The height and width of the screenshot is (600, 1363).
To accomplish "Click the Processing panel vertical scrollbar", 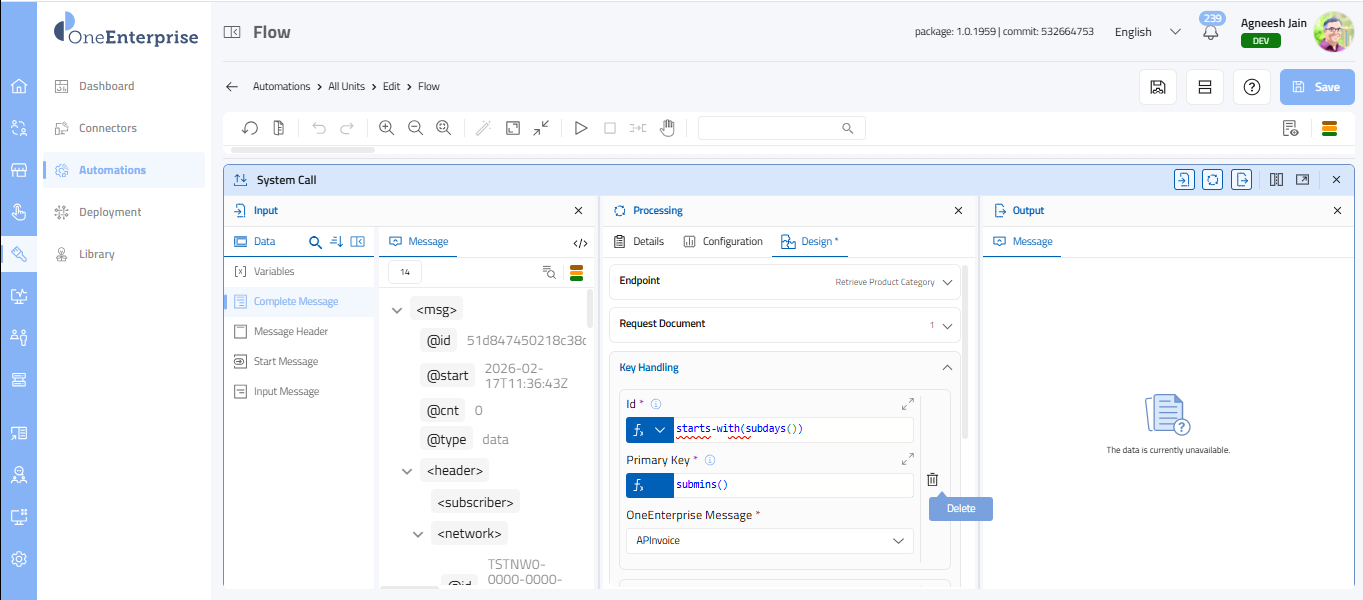I will (965, 350).
